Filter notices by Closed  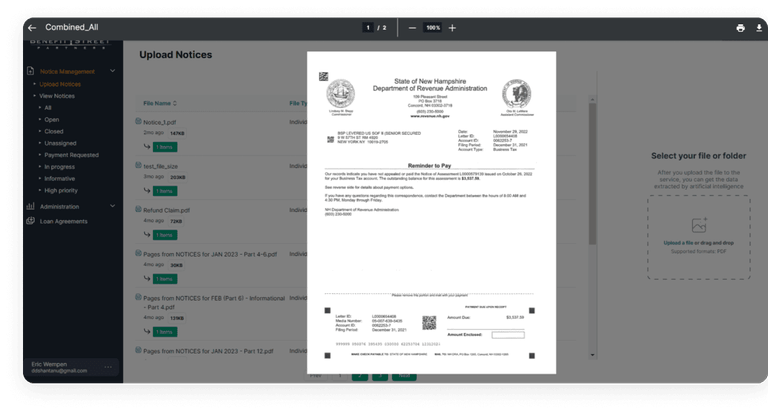[x=54, y=131]
